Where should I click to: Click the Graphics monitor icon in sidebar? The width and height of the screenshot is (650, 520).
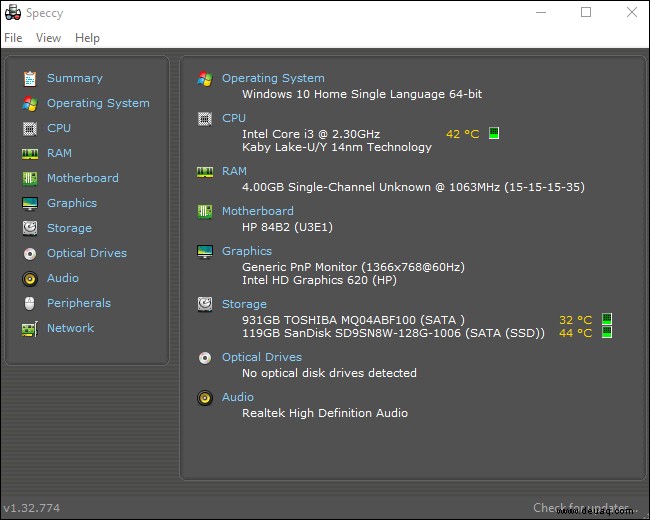(x=30, y=203)
